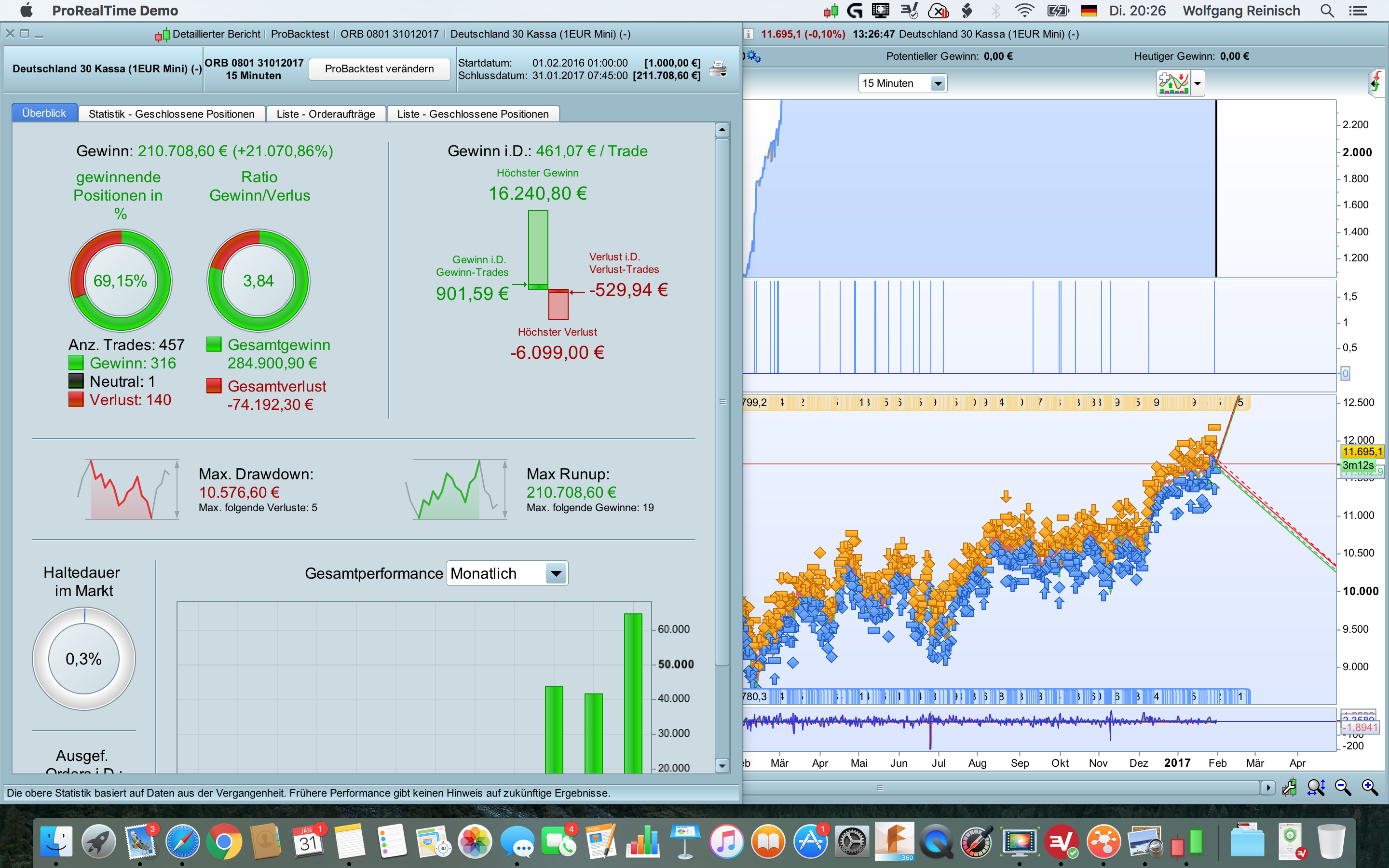The width and height of the screenshot is (1389, 868).
Task: Open the Liste - Orderaufträge tab
Action: click(326, 114)
